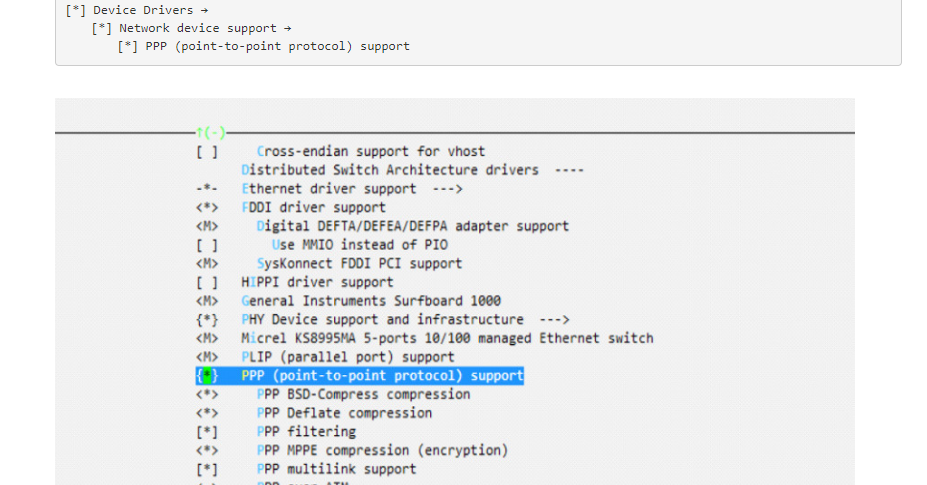Toggle PLIP parallel port support marker

pos(207,357)
